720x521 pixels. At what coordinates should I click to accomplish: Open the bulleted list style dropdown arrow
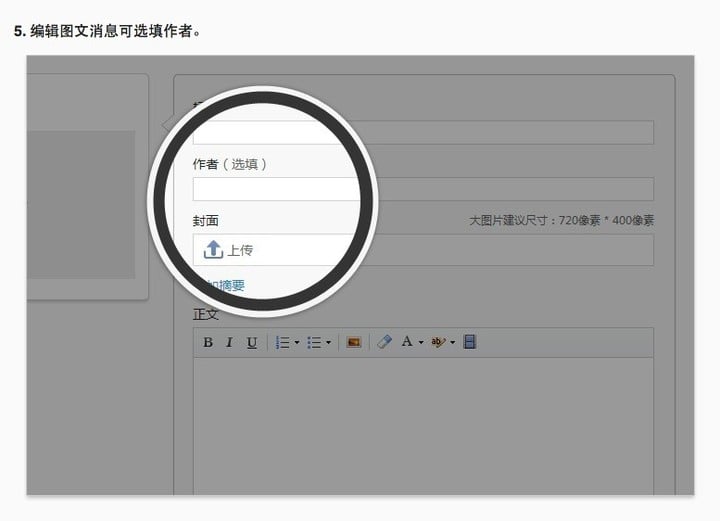(328, 343)
